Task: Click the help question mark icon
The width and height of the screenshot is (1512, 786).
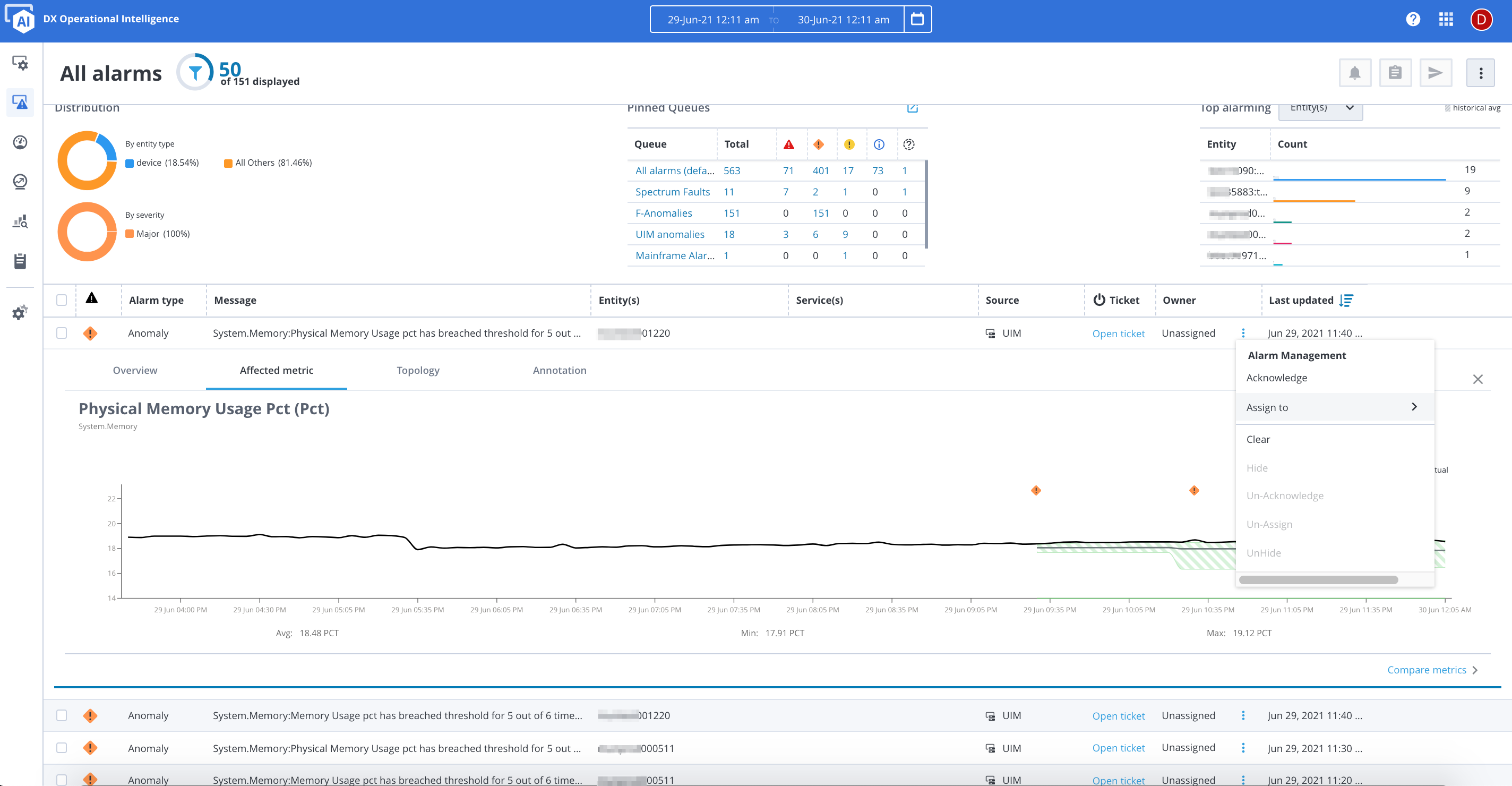Action: 1413,19
